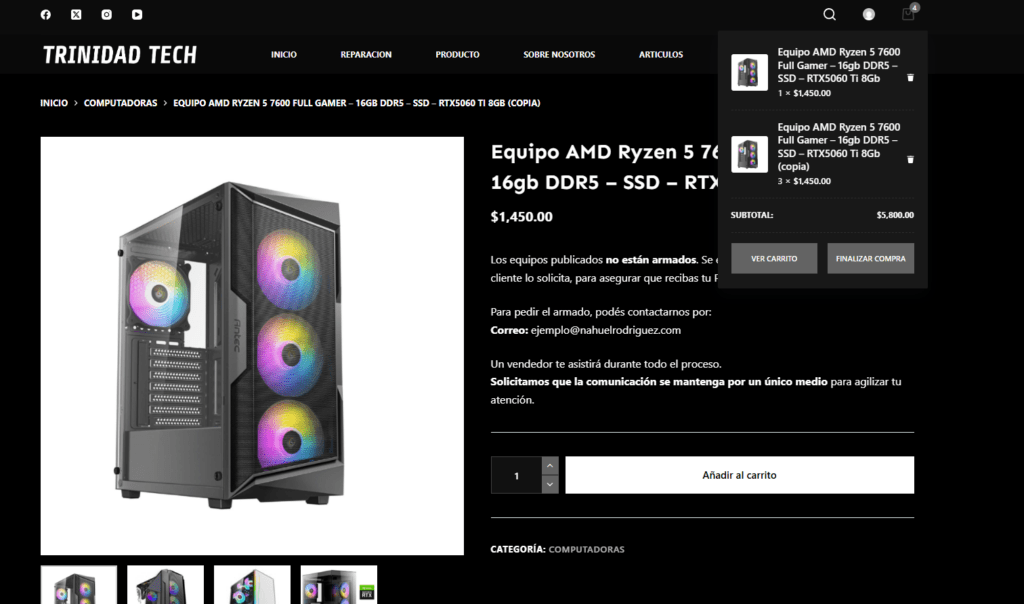Open the REPARACION menu item
1024x604 pixels.
click(366, 55)
